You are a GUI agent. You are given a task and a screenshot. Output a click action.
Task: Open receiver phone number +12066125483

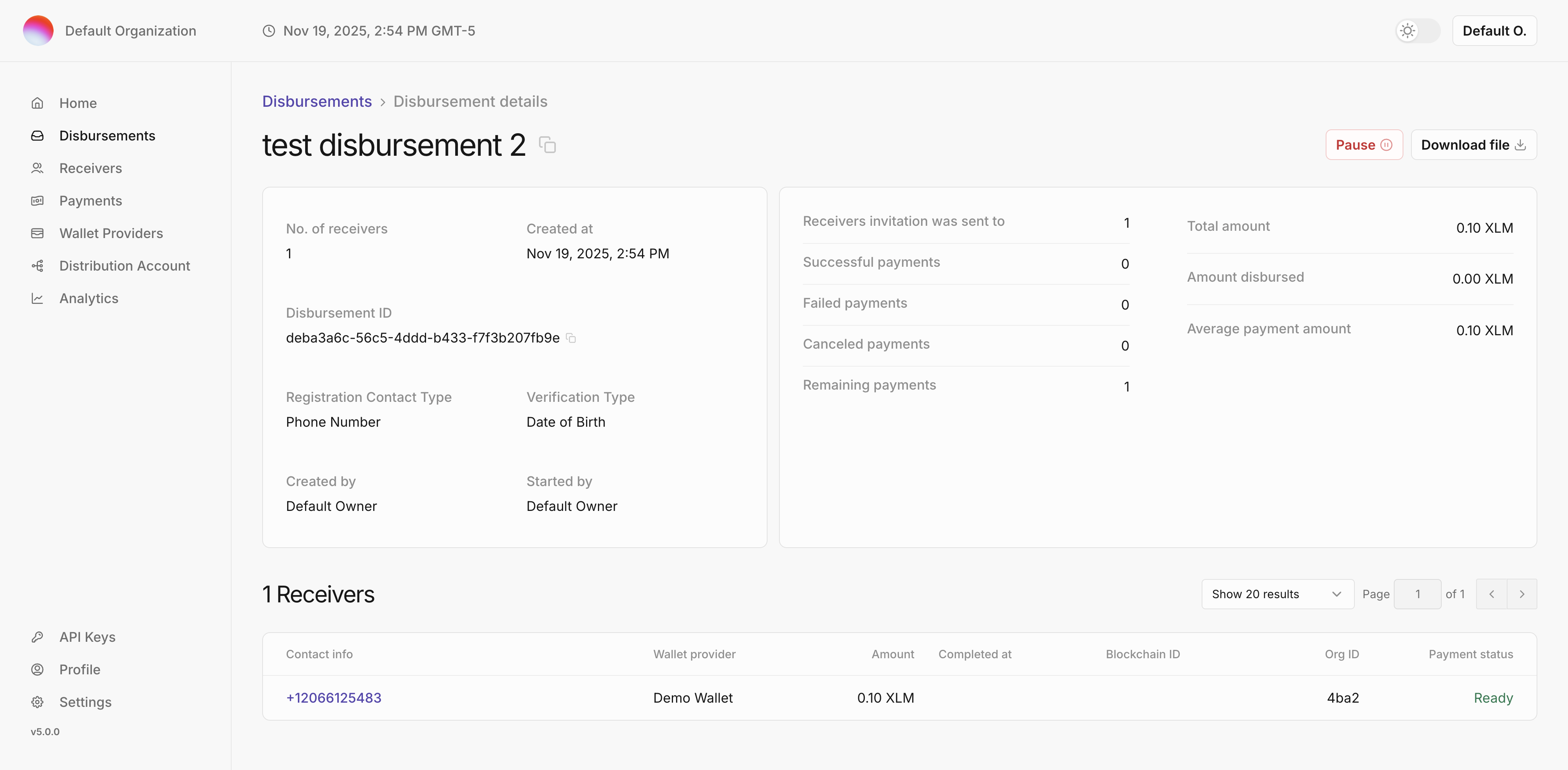(x=333, y=698)
